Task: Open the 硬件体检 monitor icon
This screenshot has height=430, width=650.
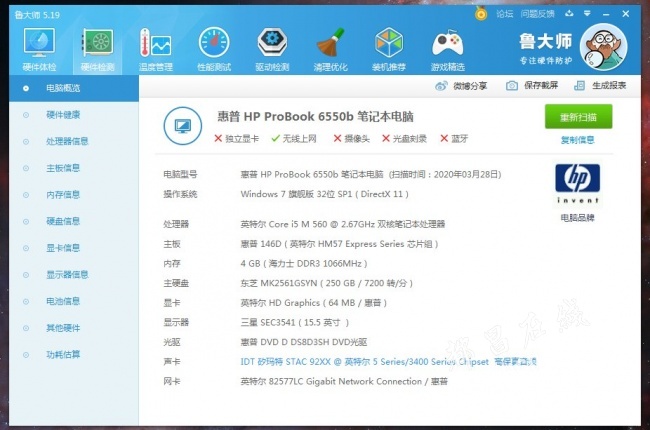Action: pos(39,42)
